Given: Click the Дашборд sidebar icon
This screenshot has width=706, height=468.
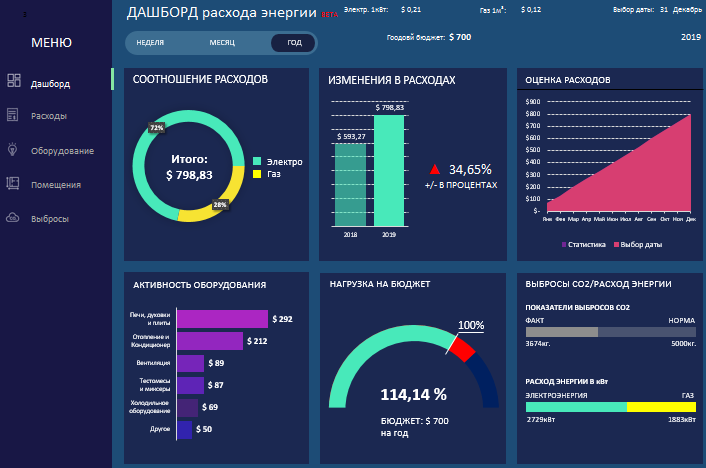Looking at the screenshot, I should tap(13, 81).
